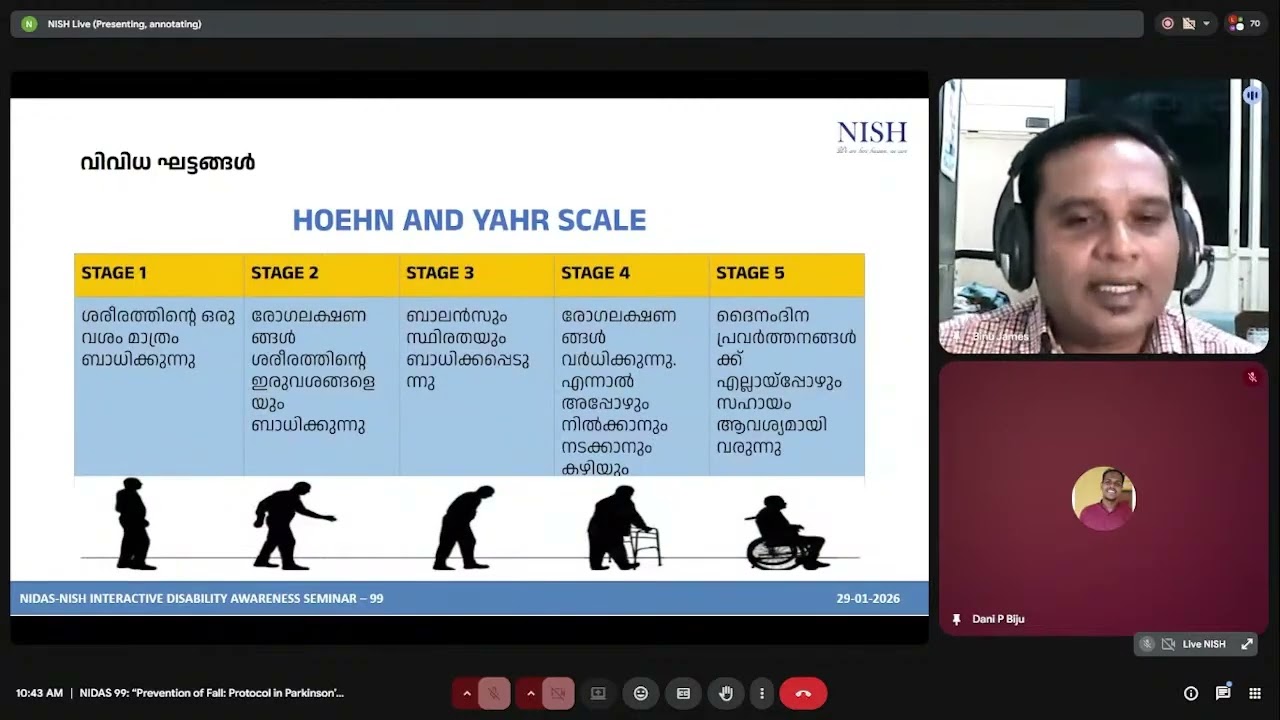Click 'NIDAS-NISH INTERACTIVE DISABILITY AWARENESS SEMINAR – 99' footer text

[201, 599]
